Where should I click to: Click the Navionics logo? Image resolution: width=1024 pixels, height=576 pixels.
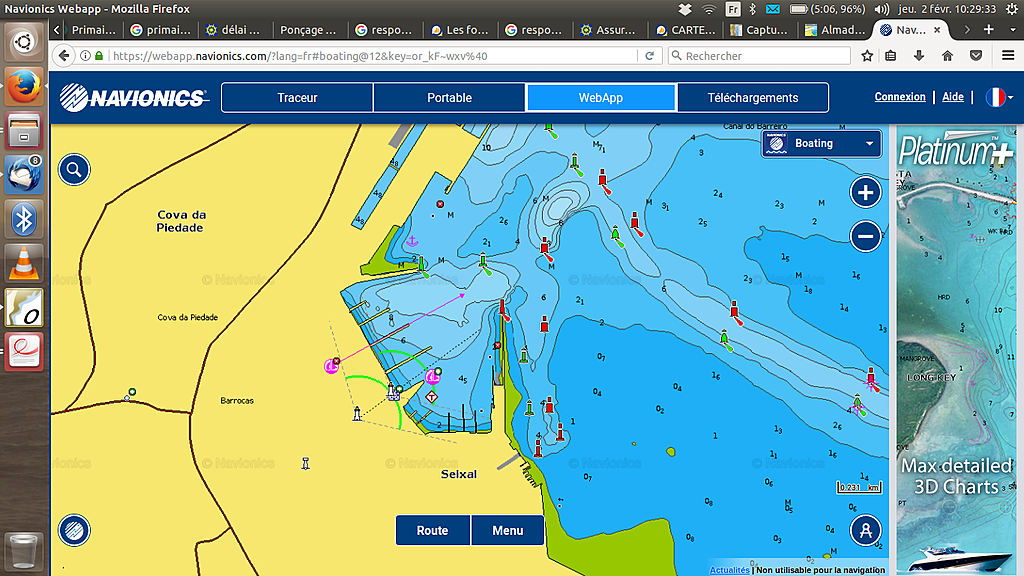pyautogui.click(x=134, y=98)
